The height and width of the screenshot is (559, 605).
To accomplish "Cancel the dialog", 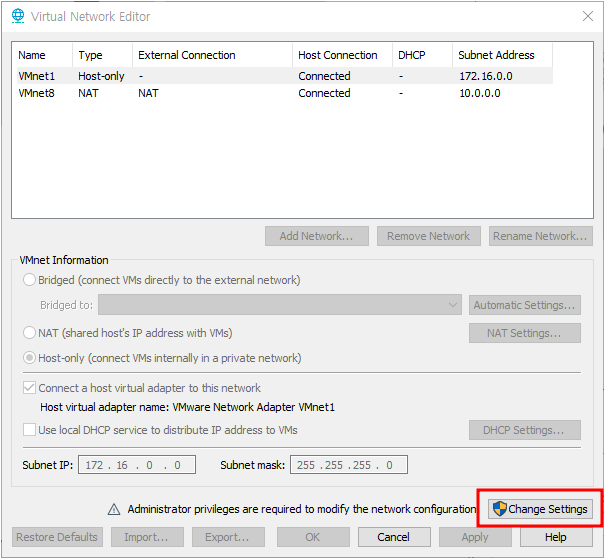I will coord(394,537).
